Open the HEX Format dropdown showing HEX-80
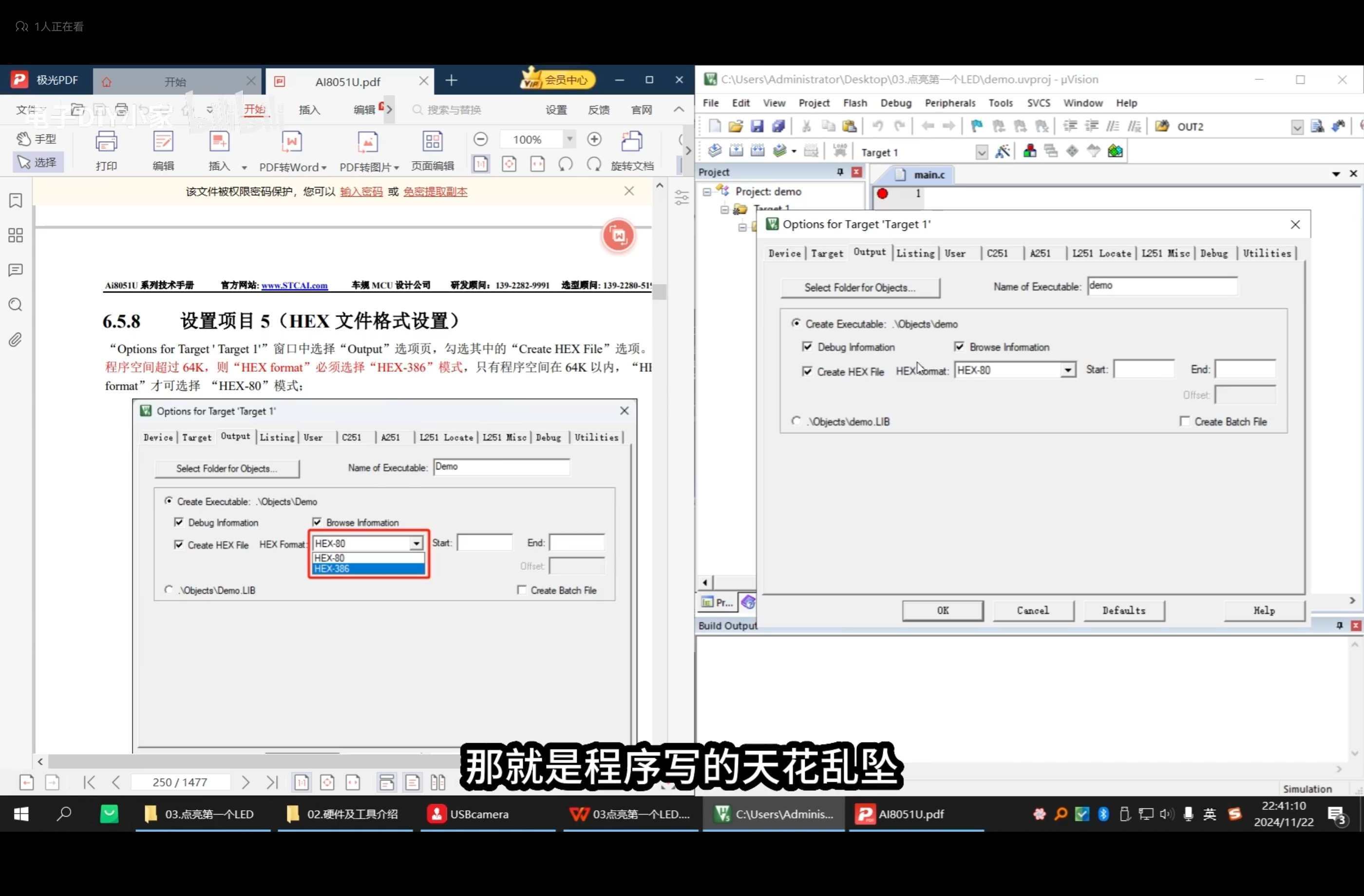 tap(1068, 370)
